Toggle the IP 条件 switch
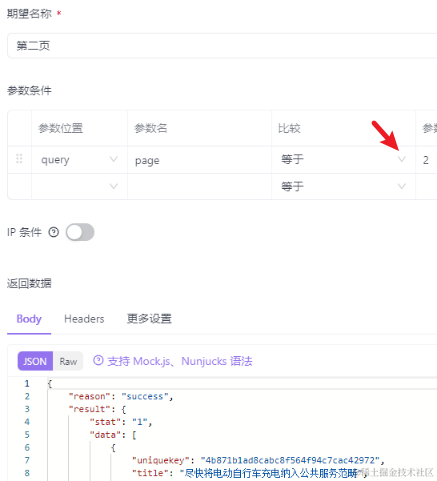The width and height of the screenshot is (437, 481). [80, 232]
